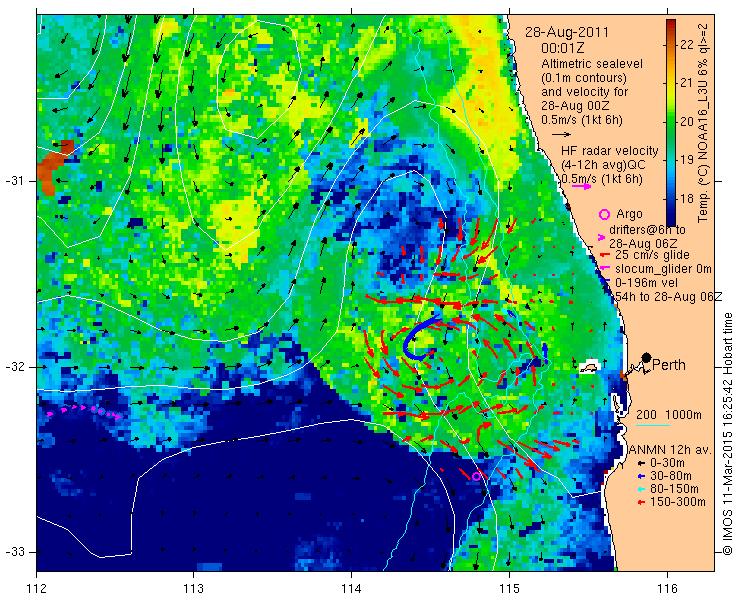Click the magenta HF radar velocity arrow
The image size is (740, 600).
(x=581, y=186)
